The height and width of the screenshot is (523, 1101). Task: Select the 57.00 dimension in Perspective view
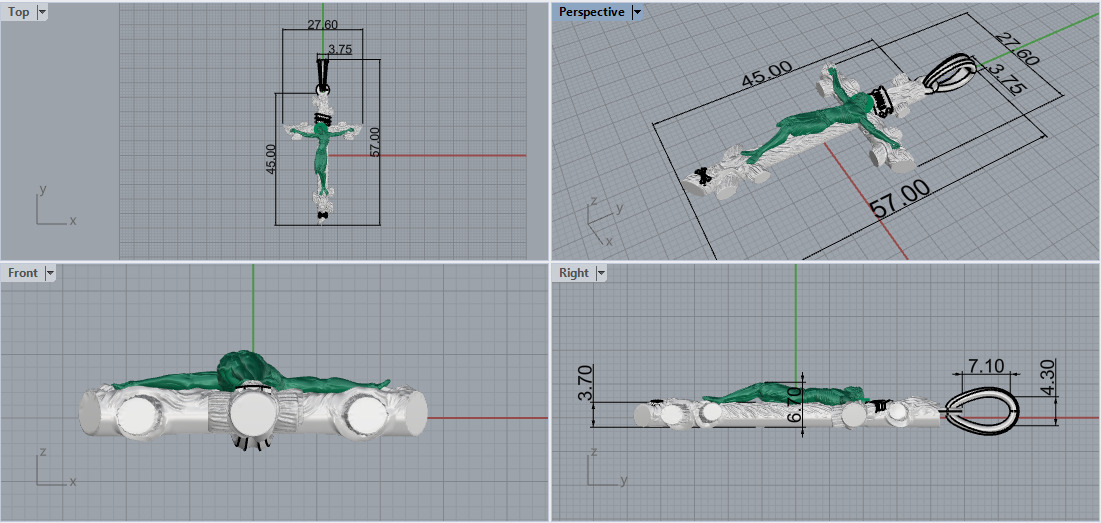tap(902, 199)
